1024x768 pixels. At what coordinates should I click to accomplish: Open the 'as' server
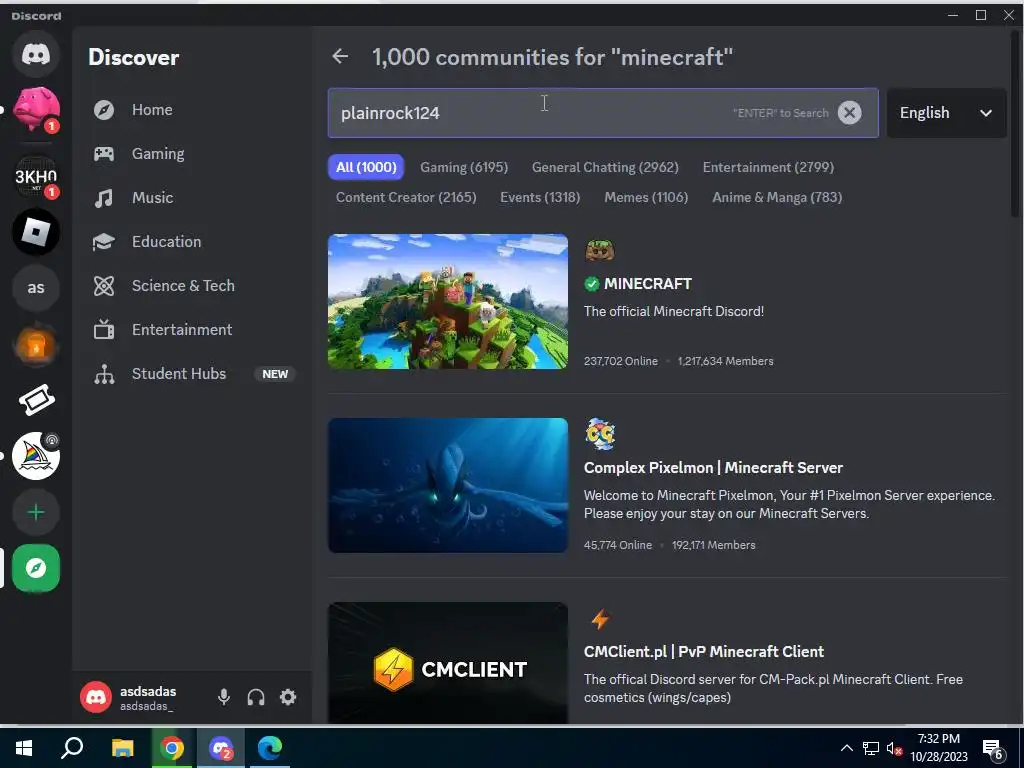[x=36, y=288]
